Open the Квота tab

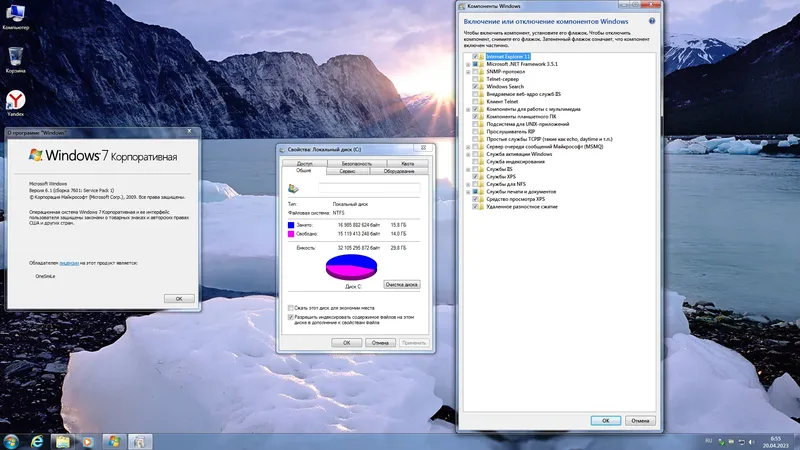click(408, 164)
